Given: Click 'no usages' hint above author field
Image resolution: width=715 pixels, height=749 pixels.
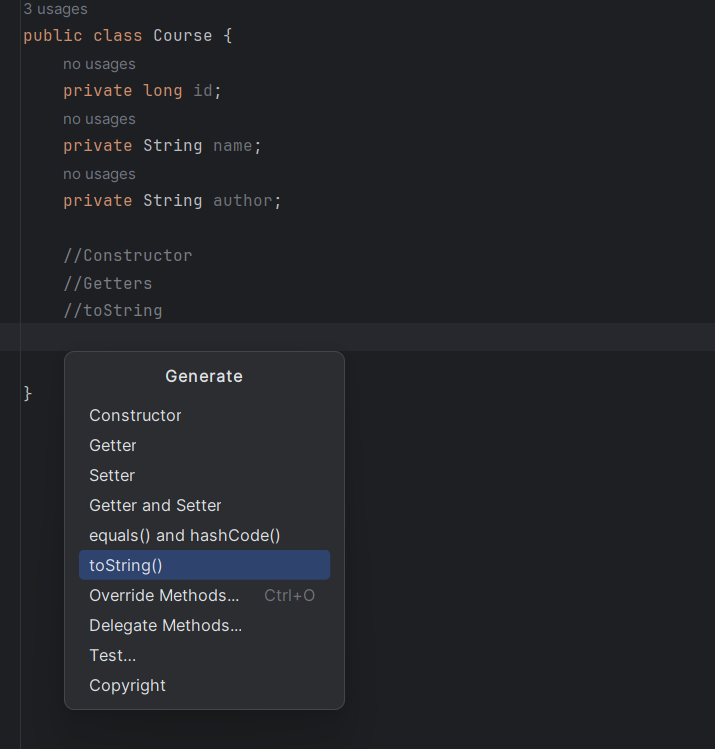Looking at the screenshot, I should tap(99, 173).
